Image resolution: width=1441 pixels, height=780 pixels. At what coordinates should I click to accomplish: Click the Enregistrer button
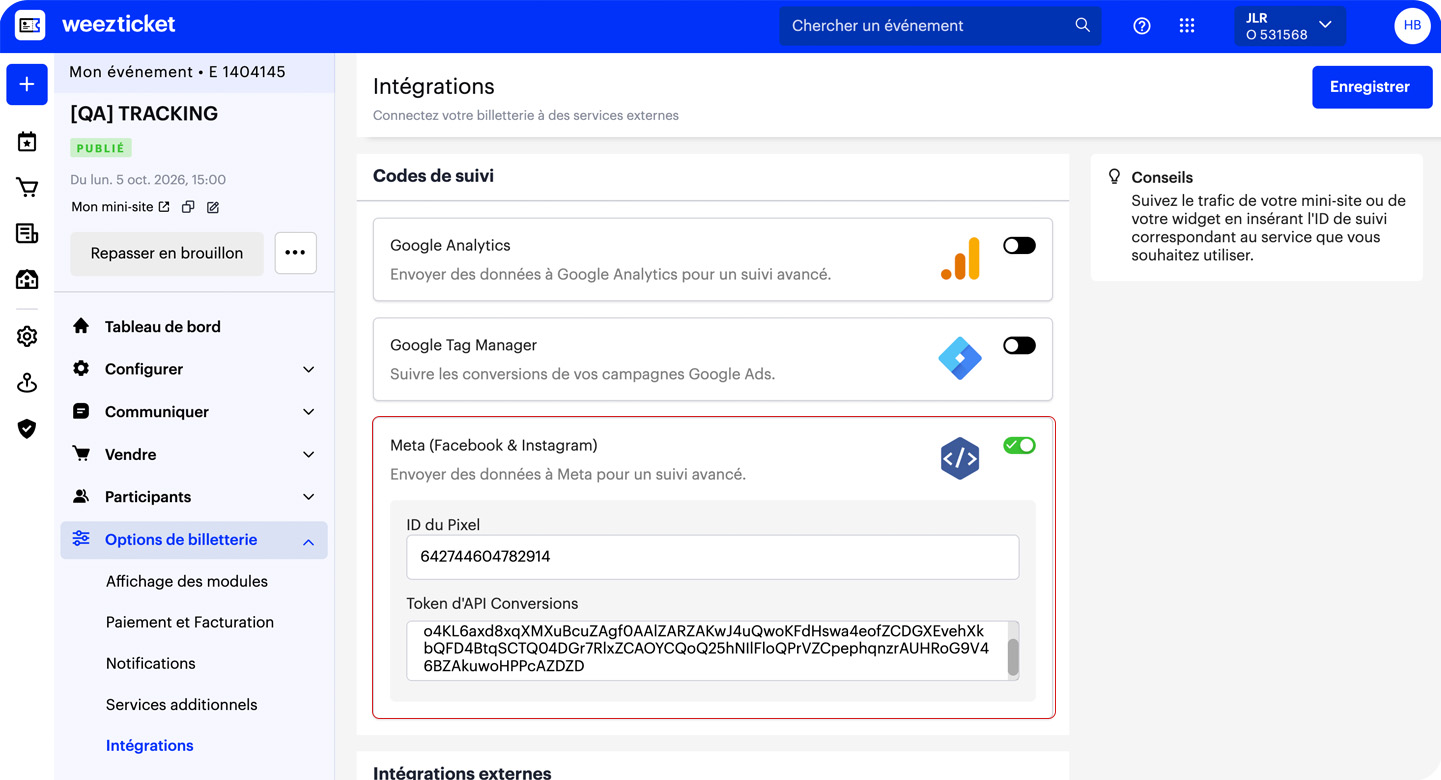(1371, 87)
